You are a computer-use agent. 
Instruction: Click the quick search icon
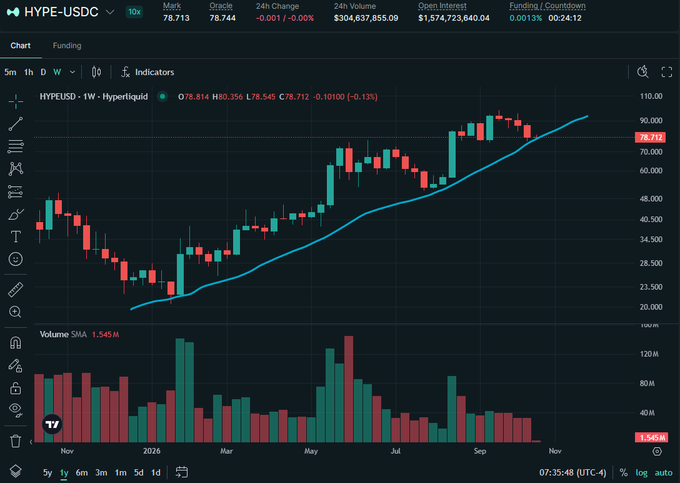coord(643,72)
